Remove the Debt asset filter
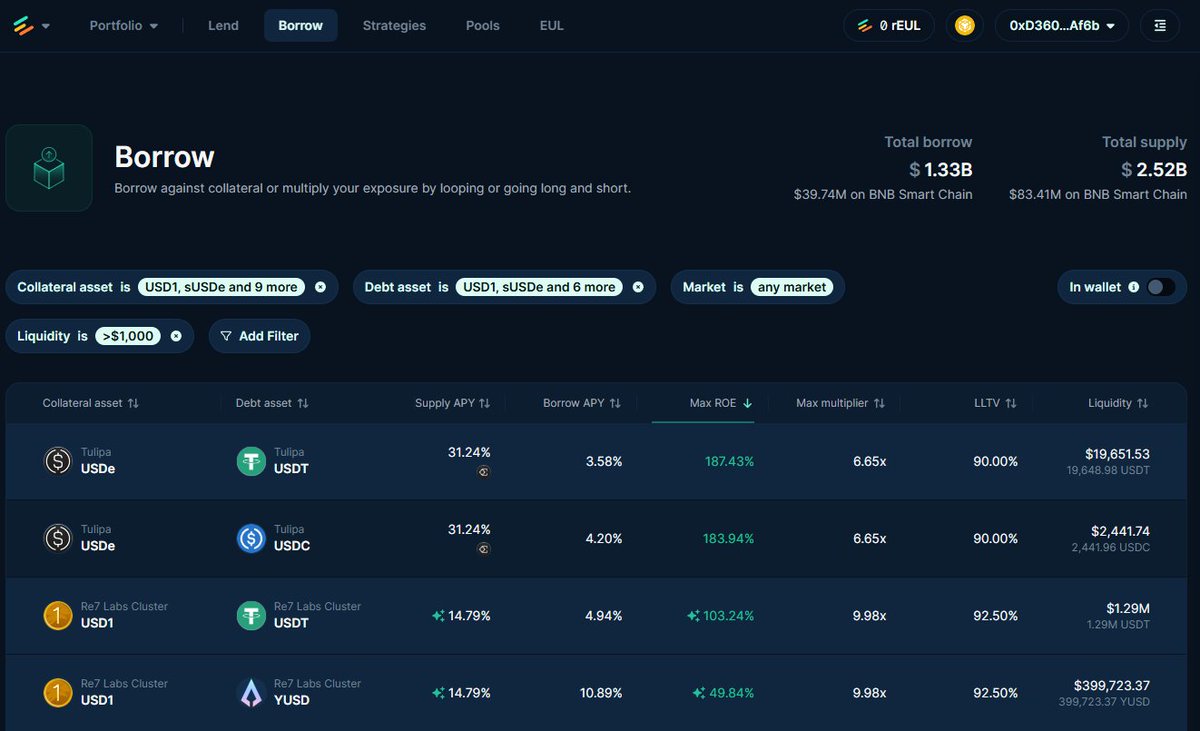 coord(638,287)
